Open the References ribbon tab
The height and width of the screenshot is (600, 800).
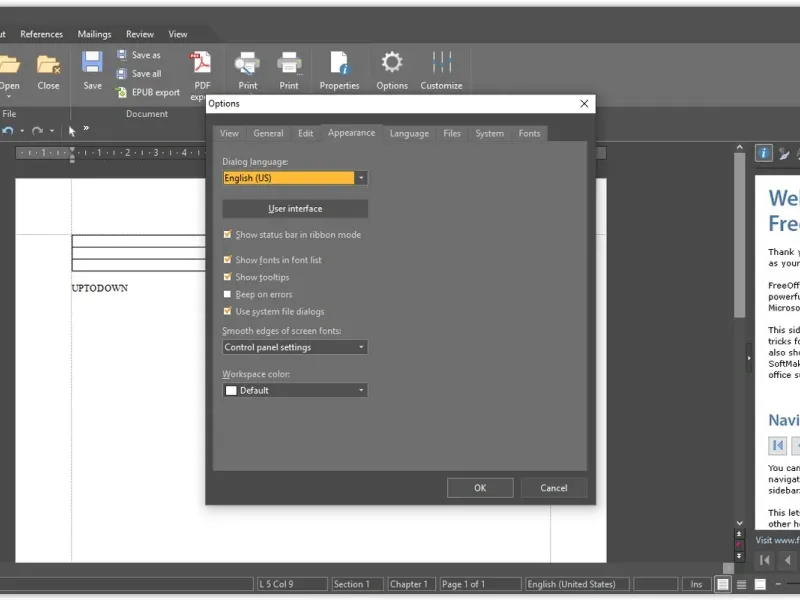tap(41, 34)
